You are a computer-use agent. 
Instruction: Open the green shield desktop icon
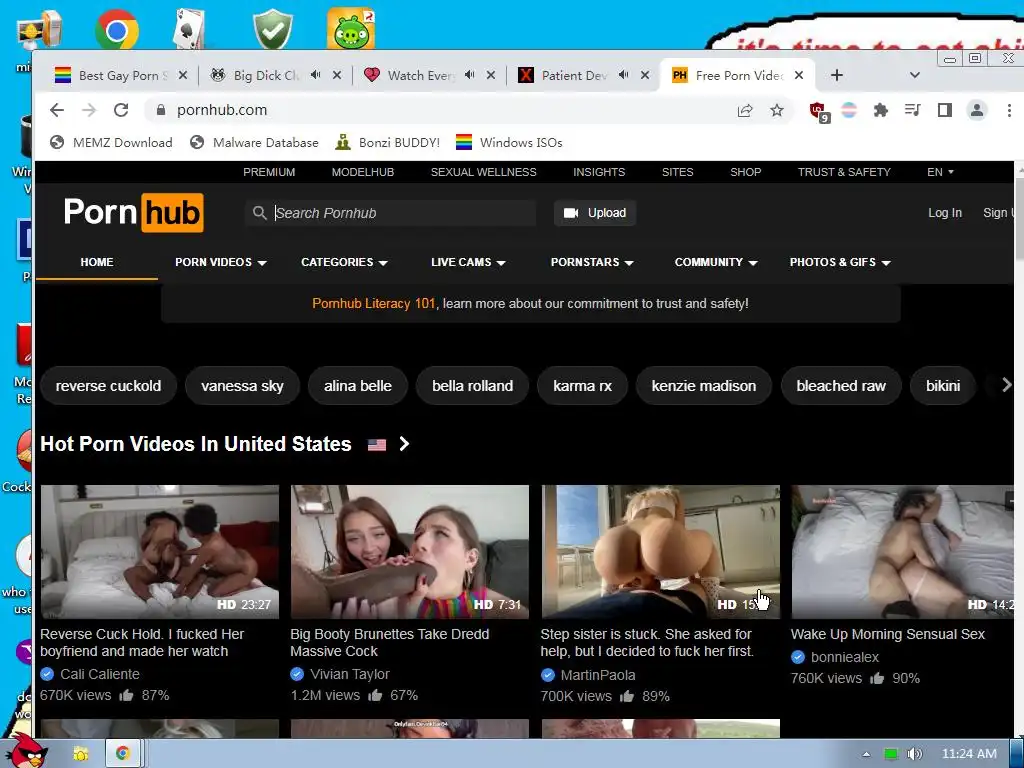tap(272, 29)
